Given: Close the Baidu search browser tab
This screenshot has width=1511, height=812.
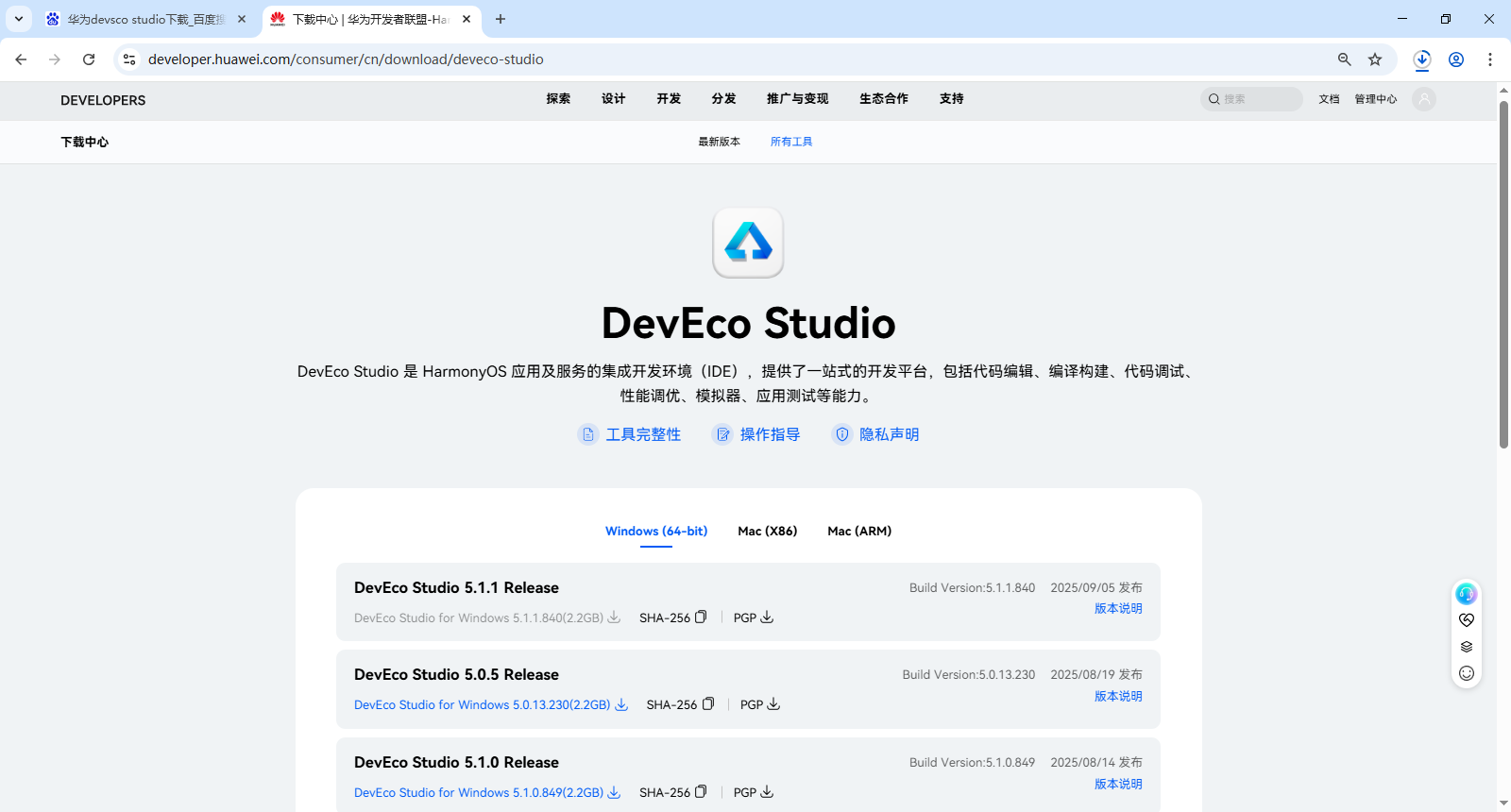Looking at the screenshot, I should pos(242,19).
